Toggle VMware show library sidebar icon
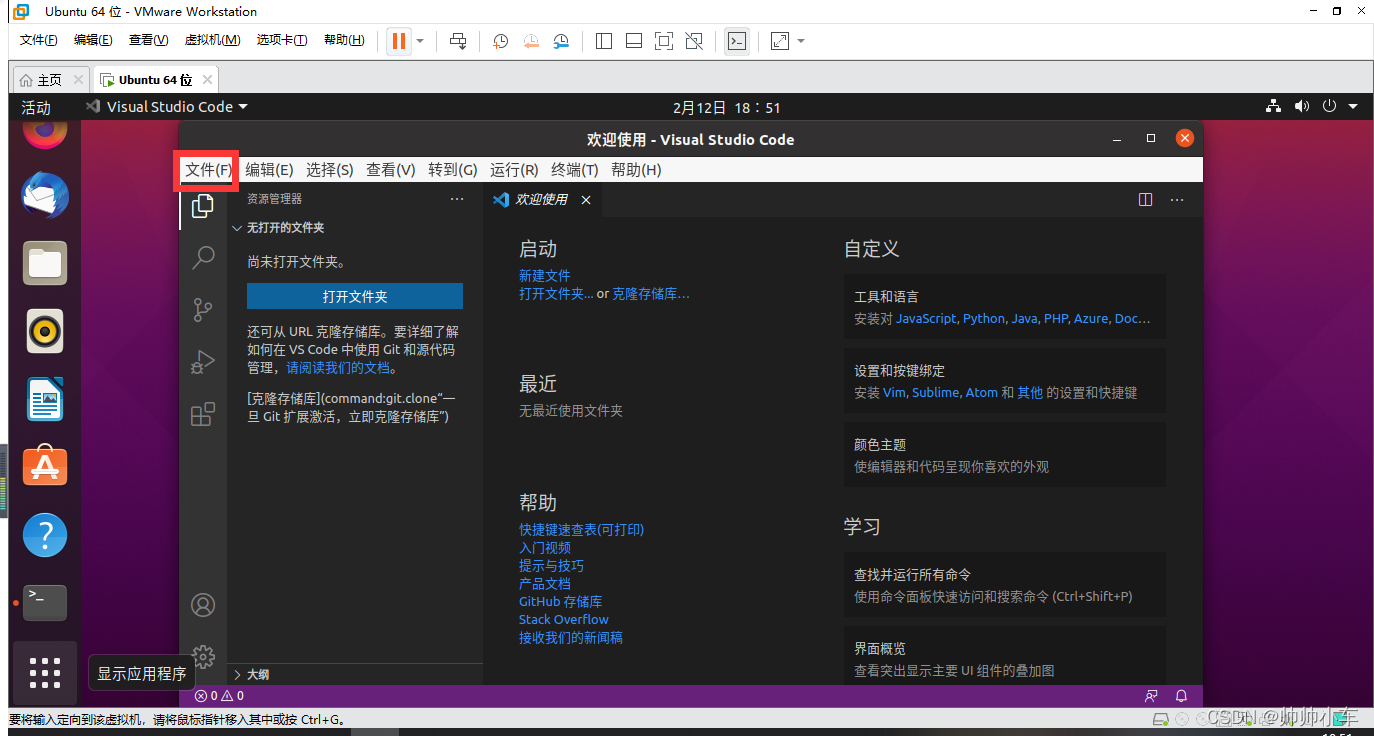Image resolution: width=1374 pixels, height=736 pixels. click(x=604, y=41)
